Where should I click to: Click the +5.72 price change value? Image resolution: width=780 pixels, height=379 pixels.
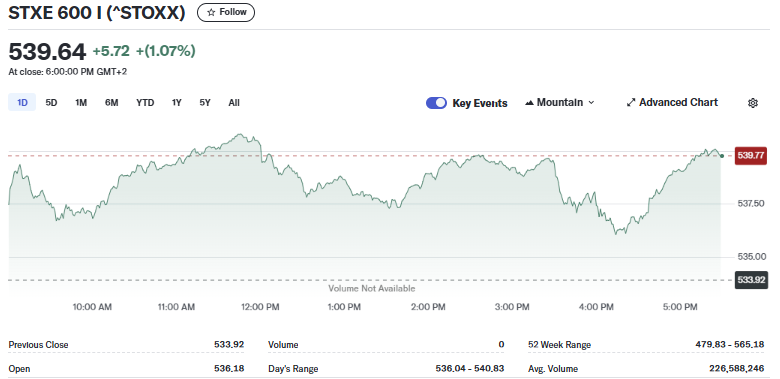click(x=111, y=51)
